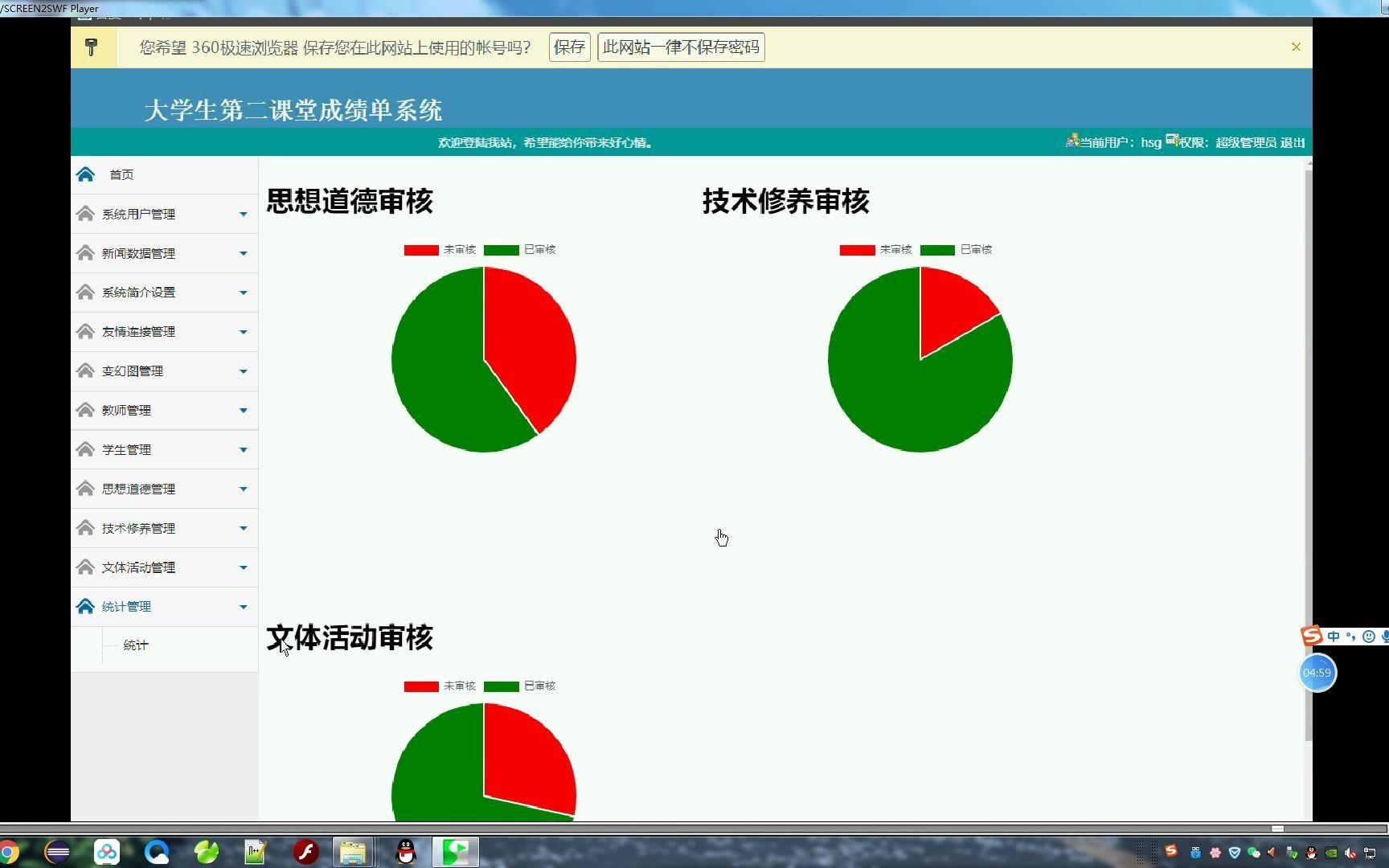Expand 系统用户管理 dropdown arrow

[243, 214]
